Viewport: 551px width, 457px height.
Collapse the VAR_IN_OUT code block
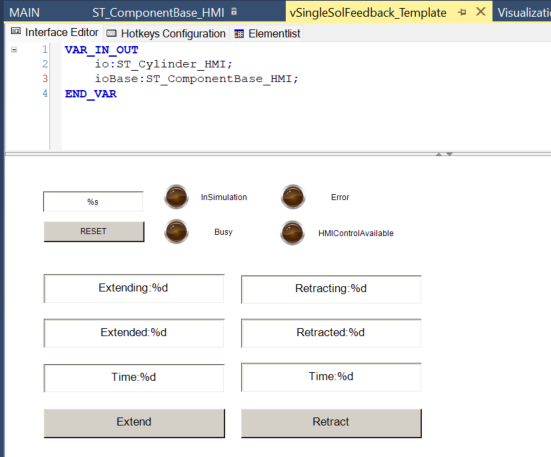tap(14, 50)
